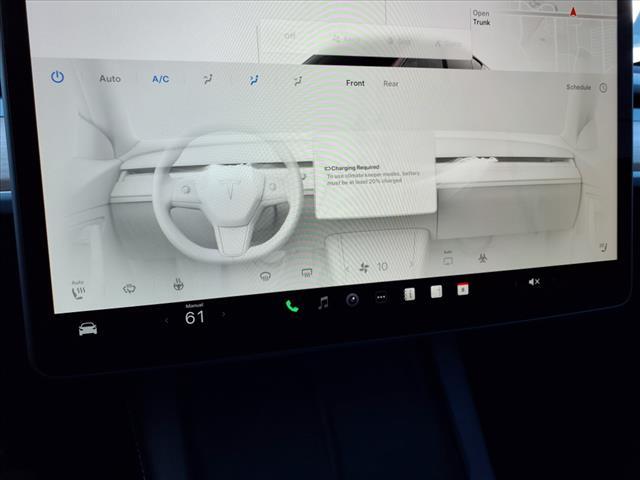The width and height of the screenshot is (640, 480).
Task: Open the all apps three-dot launcher
Action: [x=381, y=297]
